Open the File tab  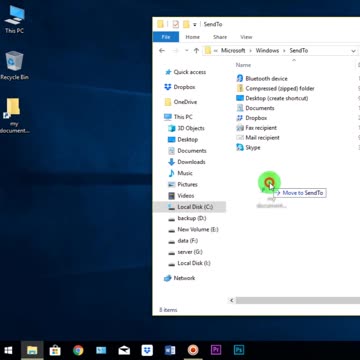click(x=166, y=37)
